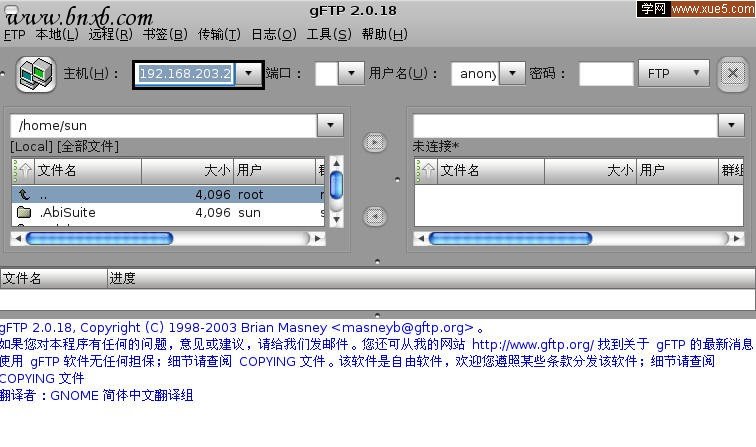Click the stop transfer X button
The width and height of the screenshot is (756, 447).
(x=732, y=74)
